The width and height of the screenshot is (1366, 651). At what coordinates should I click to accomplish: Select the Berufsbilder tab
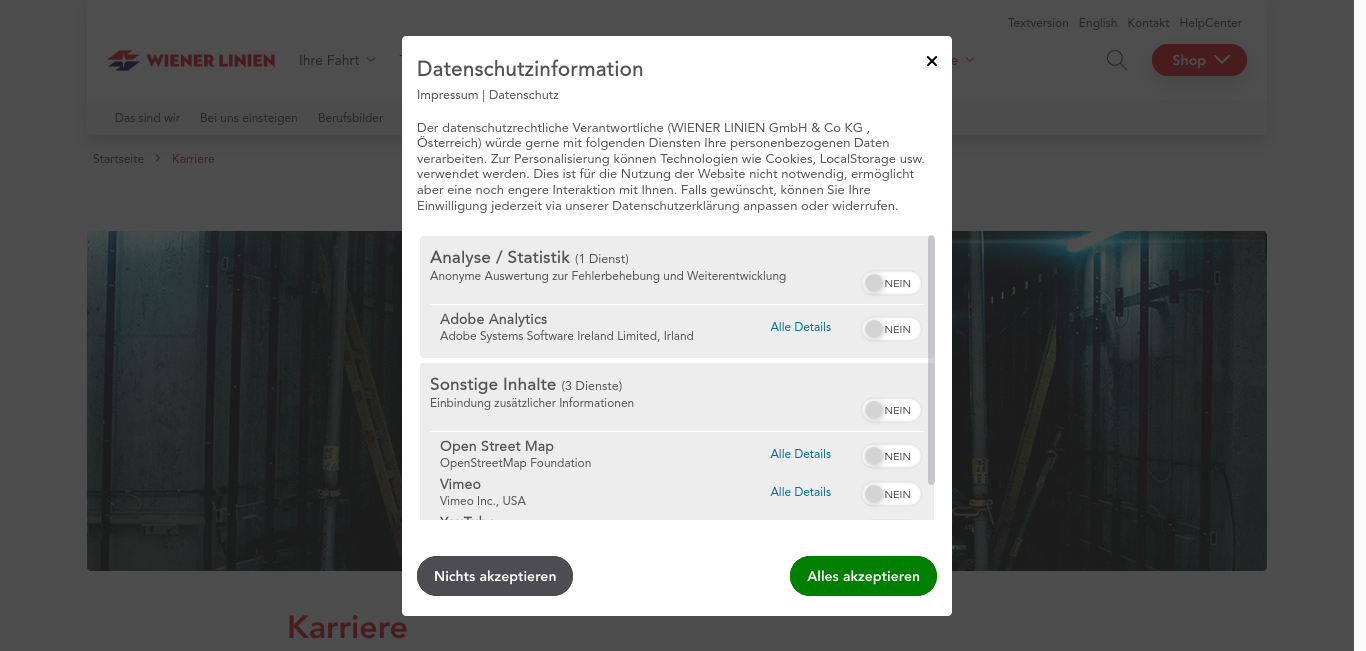coord(350,118)
